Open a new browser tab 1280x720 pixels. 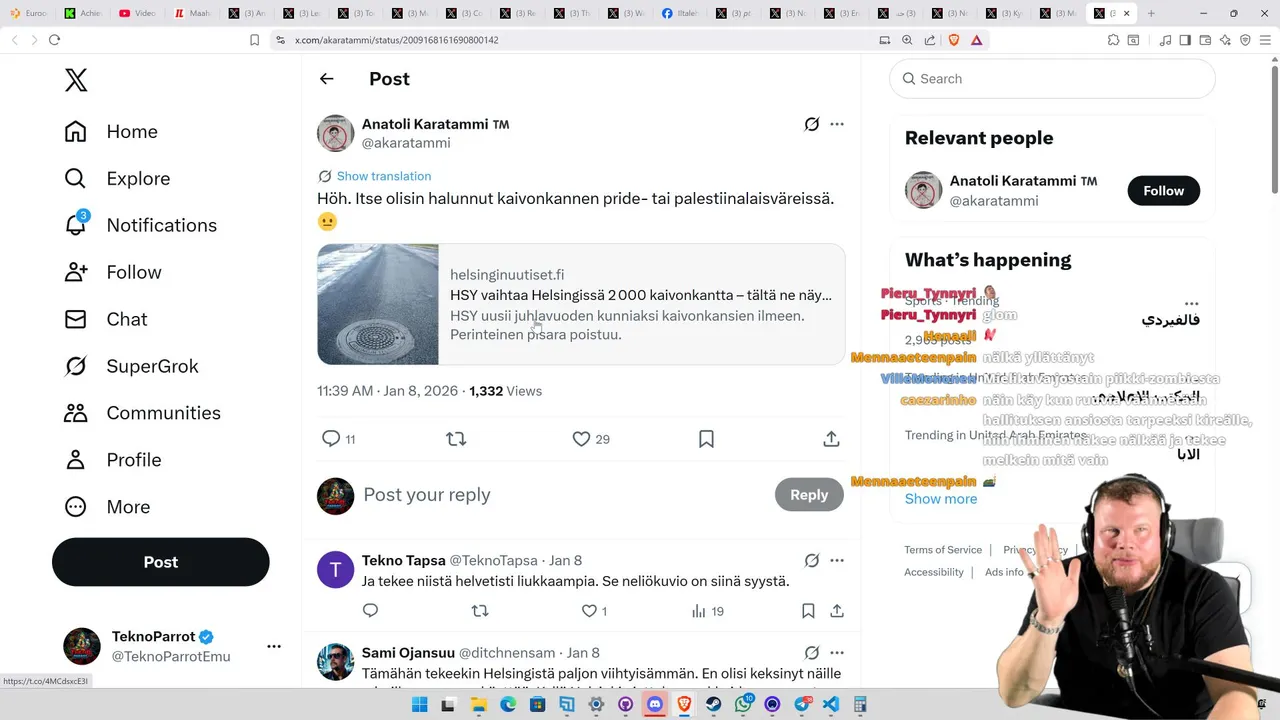click(x=1151, y=13)
